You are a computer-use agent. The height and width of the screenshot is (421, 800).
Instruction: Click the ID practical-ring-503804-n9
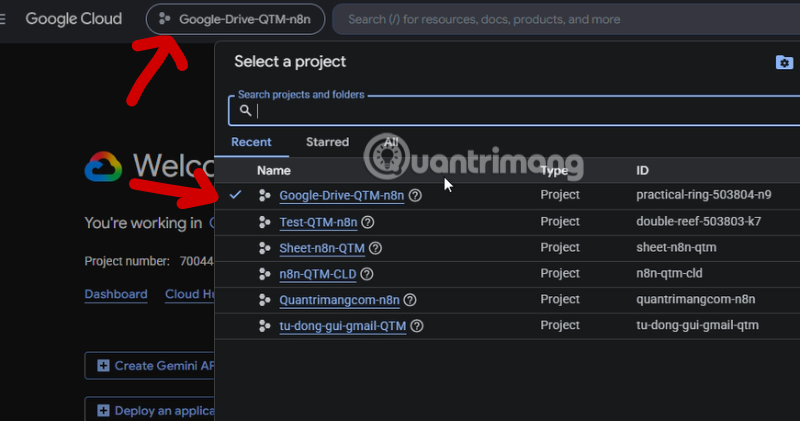[704, 195]
